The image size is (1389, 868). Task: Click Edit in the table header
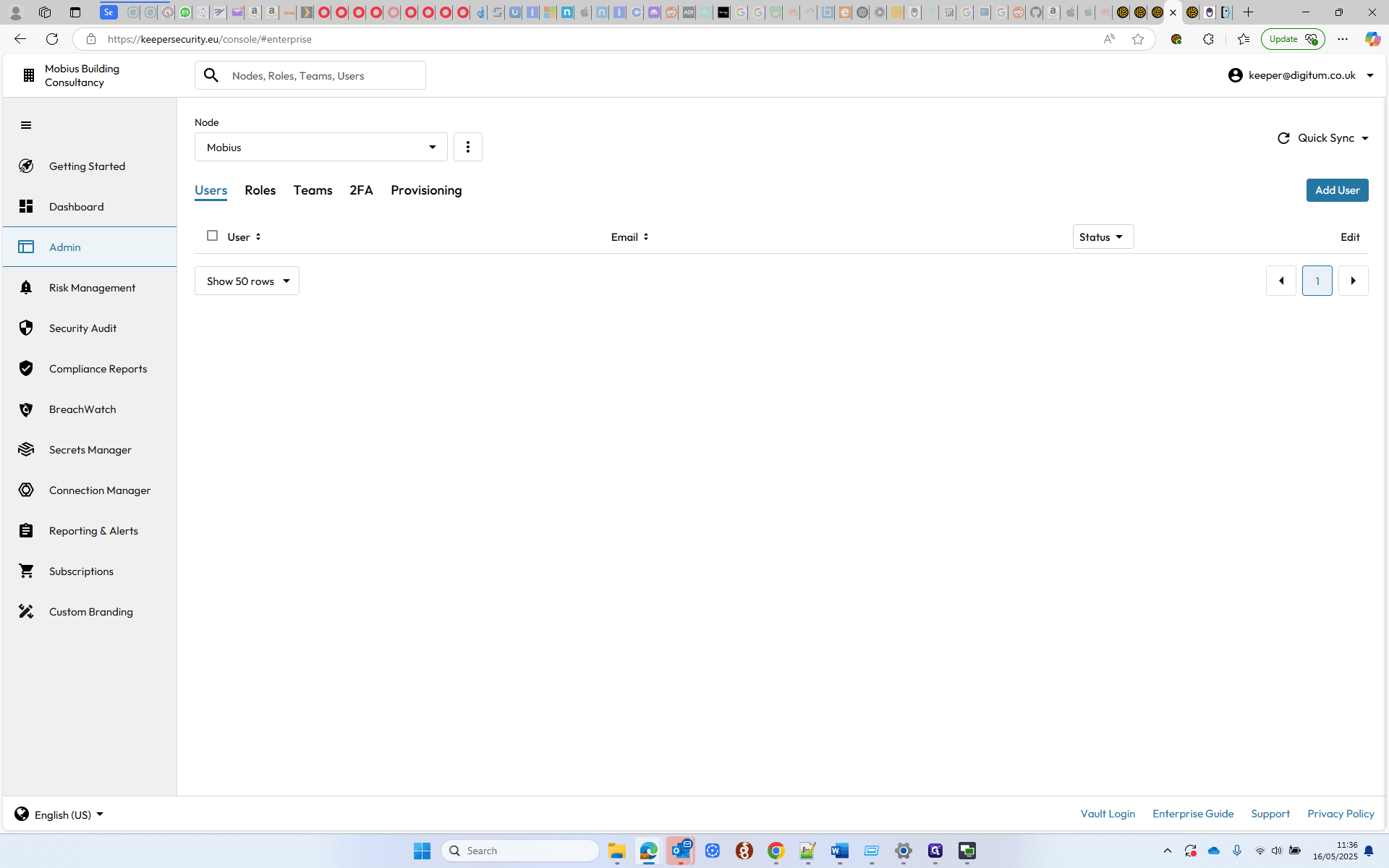[1350, 237]
